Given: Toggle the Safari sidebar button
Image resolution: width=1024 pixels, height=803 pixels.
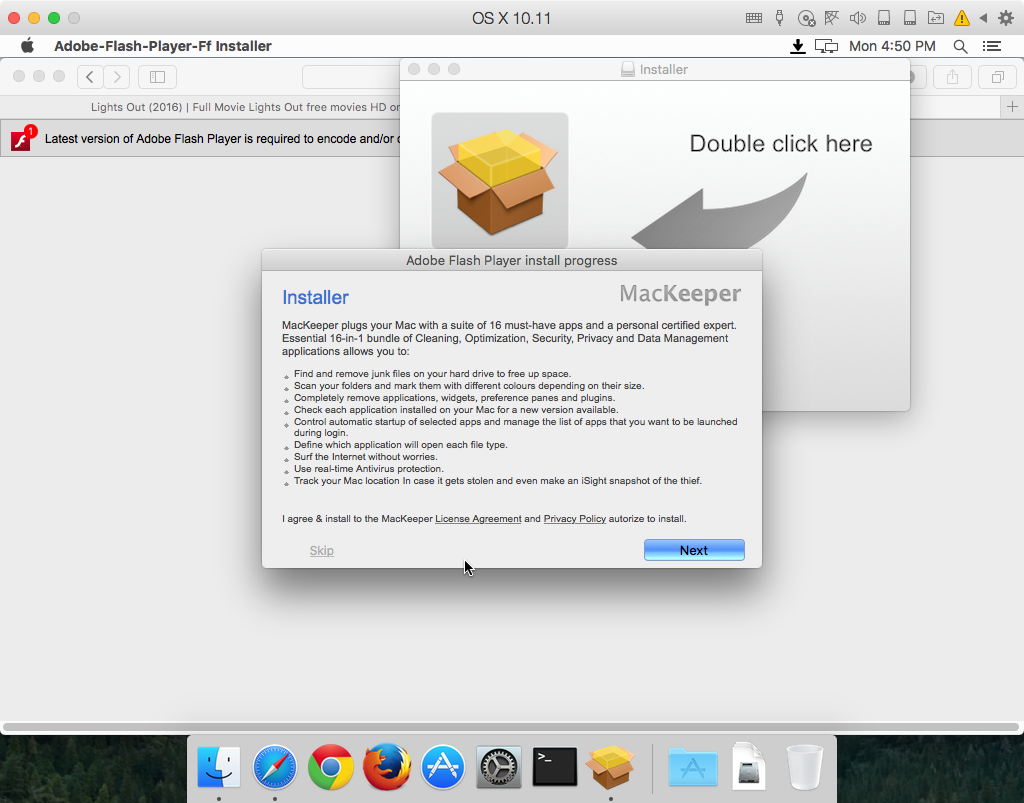Looking at the screenshot, I should 157,77.
